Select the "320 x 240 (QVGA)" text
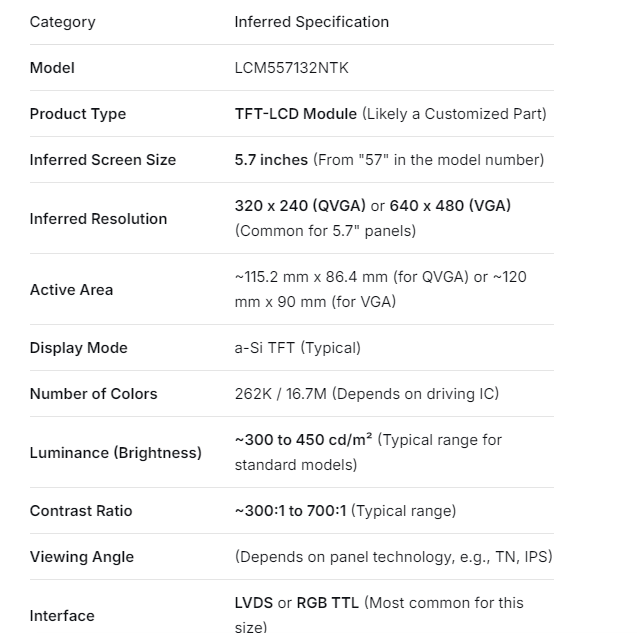Screen dimensions: 637x633 coord(299,206)
